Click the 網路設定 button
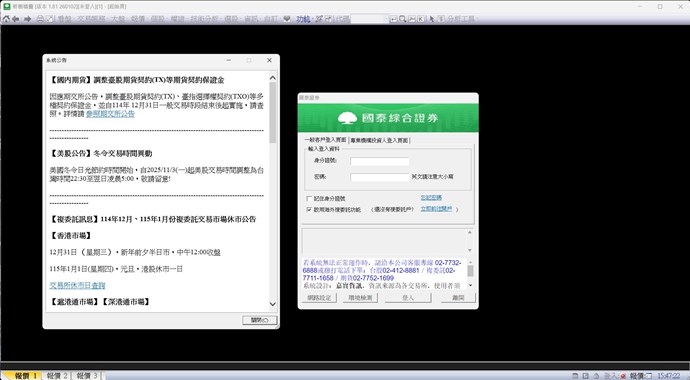 click(x=319, y=298)
